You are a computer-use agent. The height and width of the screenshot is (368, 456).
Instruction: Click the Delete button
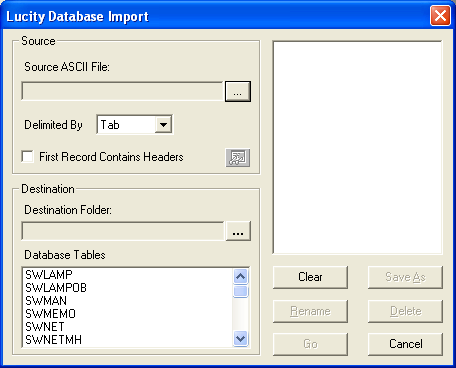[x=405, y=311]
